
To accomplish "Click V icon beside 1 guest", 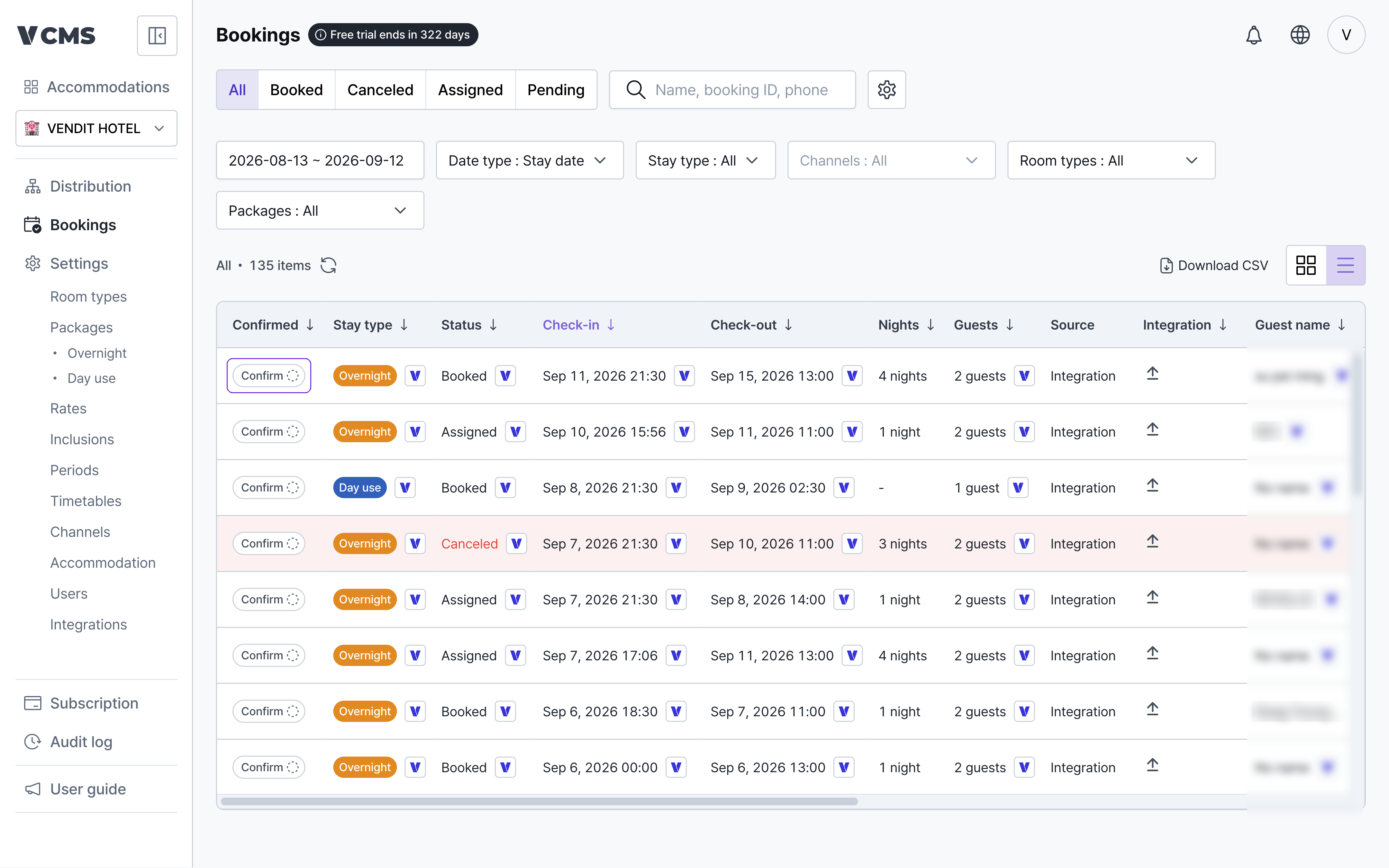I will click(1018, 487).
